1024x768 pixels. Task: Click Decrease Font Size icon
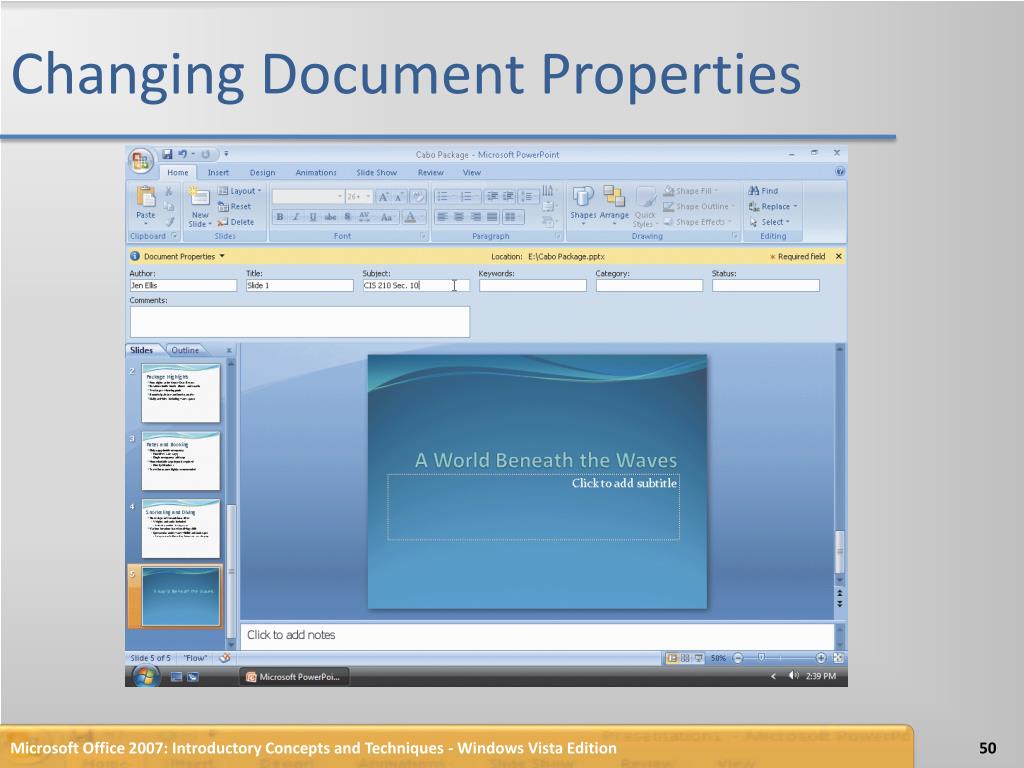pos(399,197)
